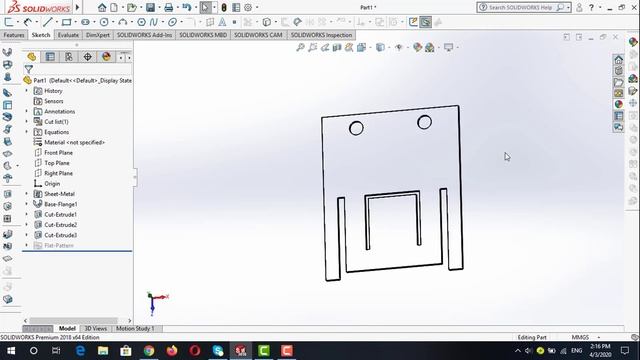Viewport: 640px width, 360px height.
Task: Open the ConfigurationManager tab icon
Action: pos(69,57)
